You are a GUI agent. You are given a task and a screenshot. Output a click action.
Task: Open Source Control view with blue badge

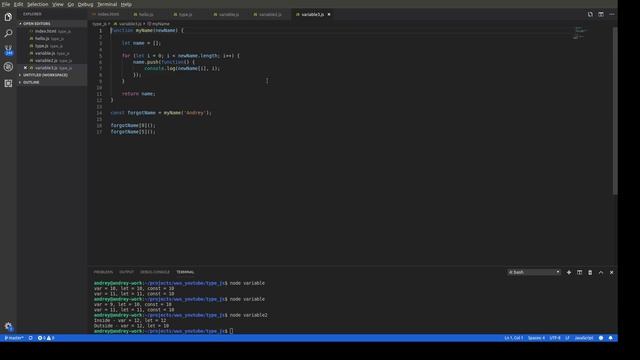[8, 50]
